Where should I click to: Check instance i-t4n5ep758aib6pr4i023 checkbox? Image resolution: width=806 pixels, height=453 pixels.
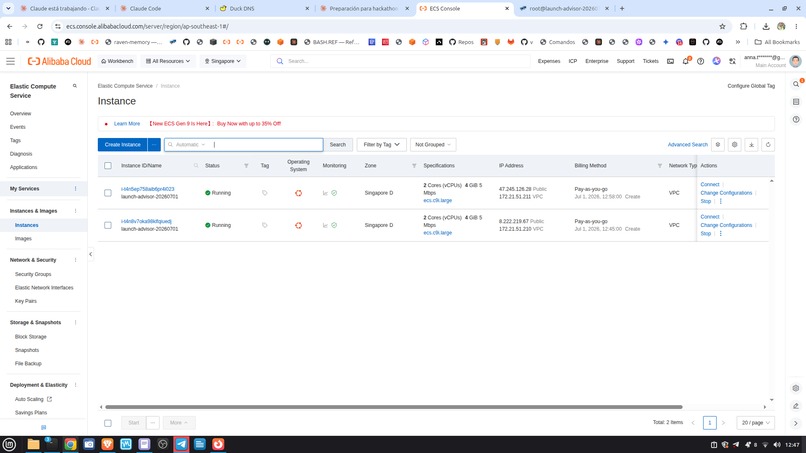pyautogui.click(x=108, y=193)
